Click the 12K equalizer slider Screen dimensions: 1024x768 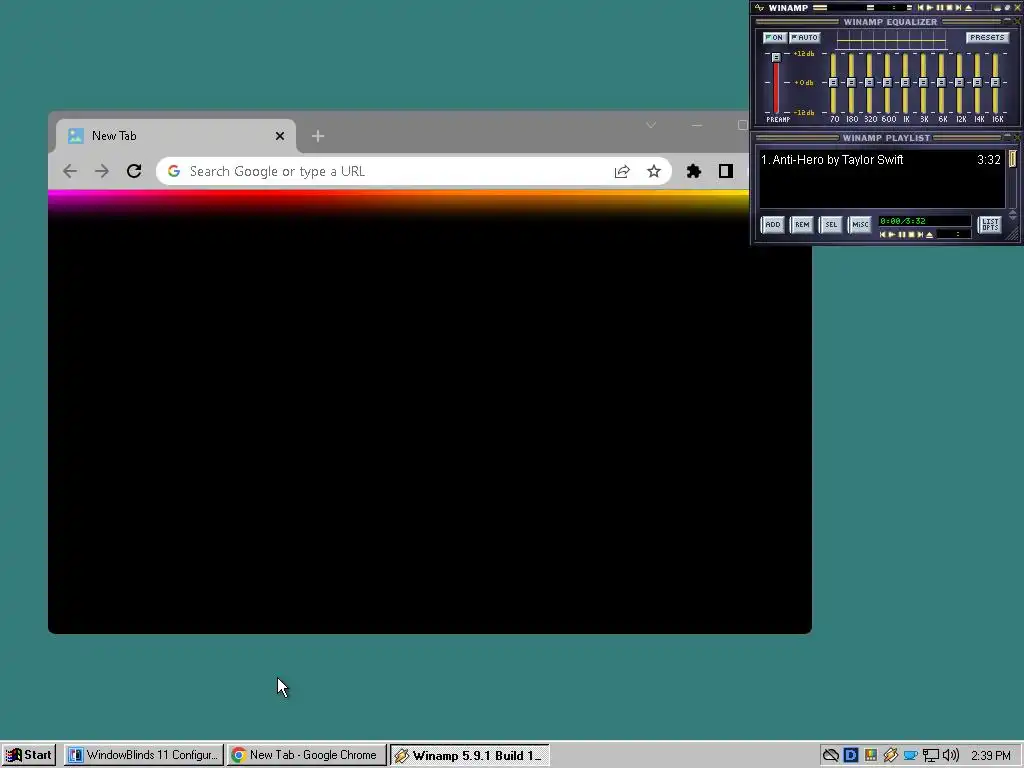[959, 82]
